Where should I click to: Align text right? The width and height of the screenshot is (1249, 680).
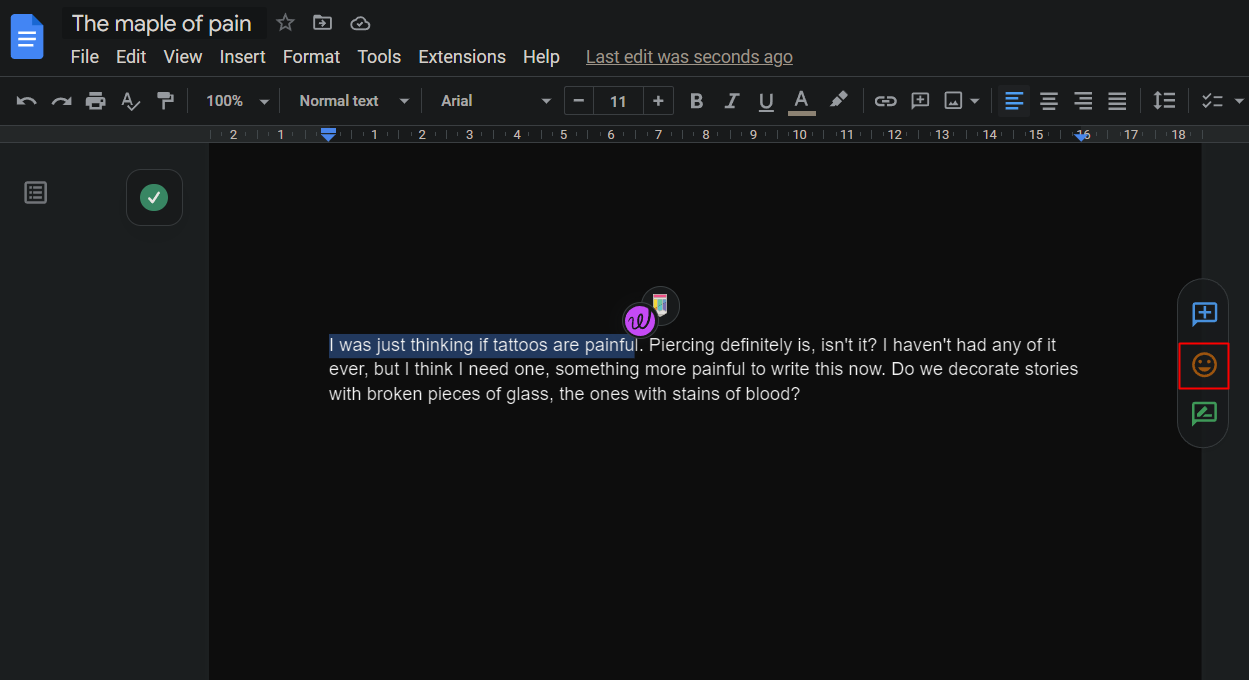(x=1083, y=101)
